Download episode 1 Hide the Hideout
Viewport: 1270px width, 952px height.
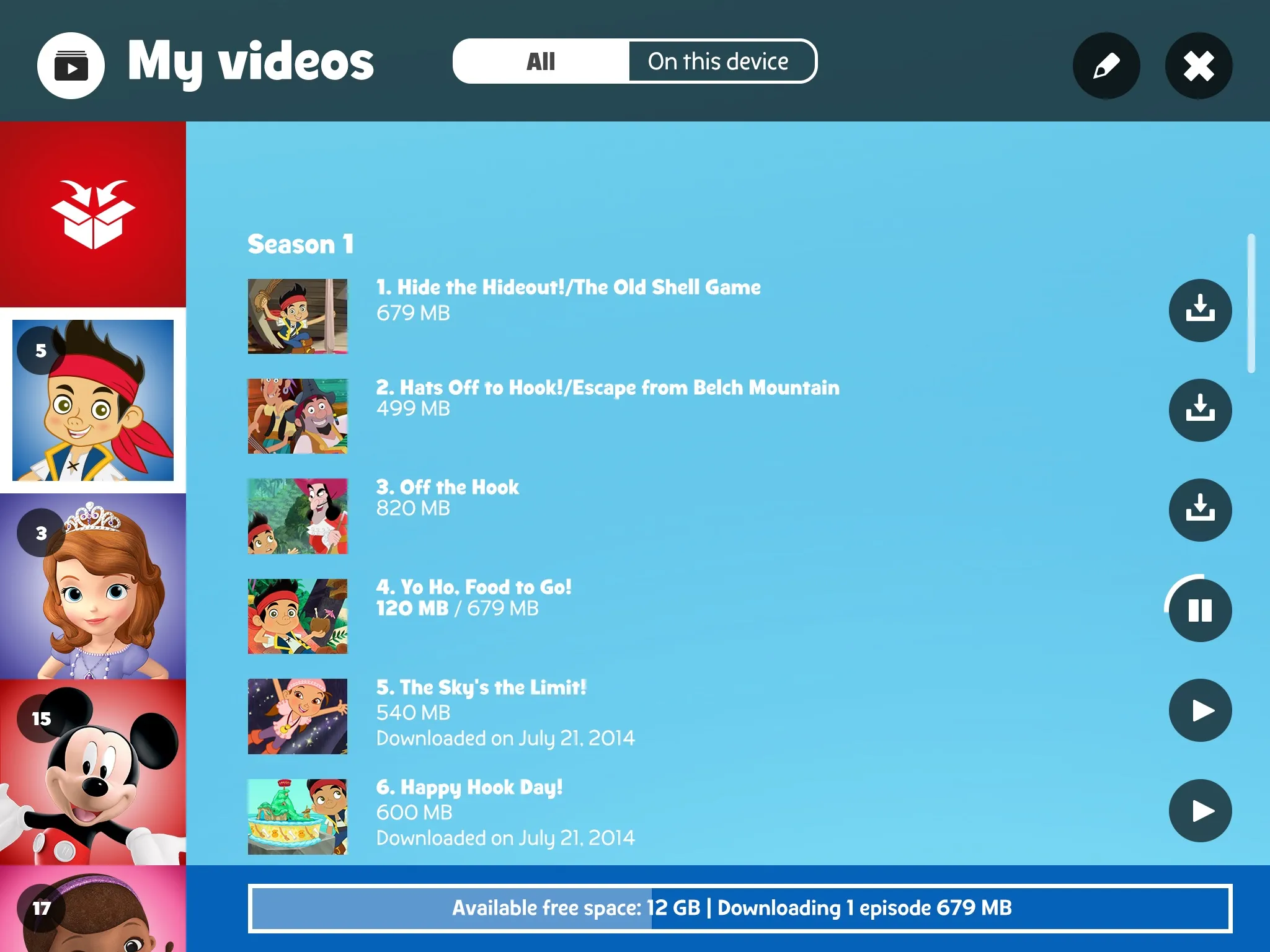coord(1200,310)
